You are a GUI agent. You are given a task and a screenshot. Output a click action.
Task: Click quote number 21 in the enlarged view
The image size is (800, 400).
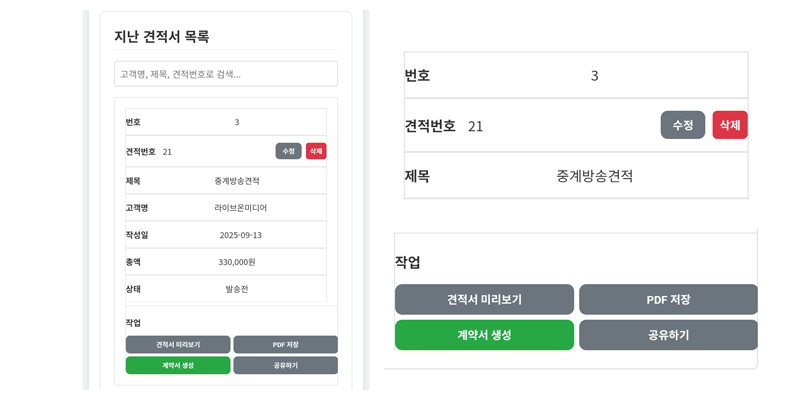[475, 126]
